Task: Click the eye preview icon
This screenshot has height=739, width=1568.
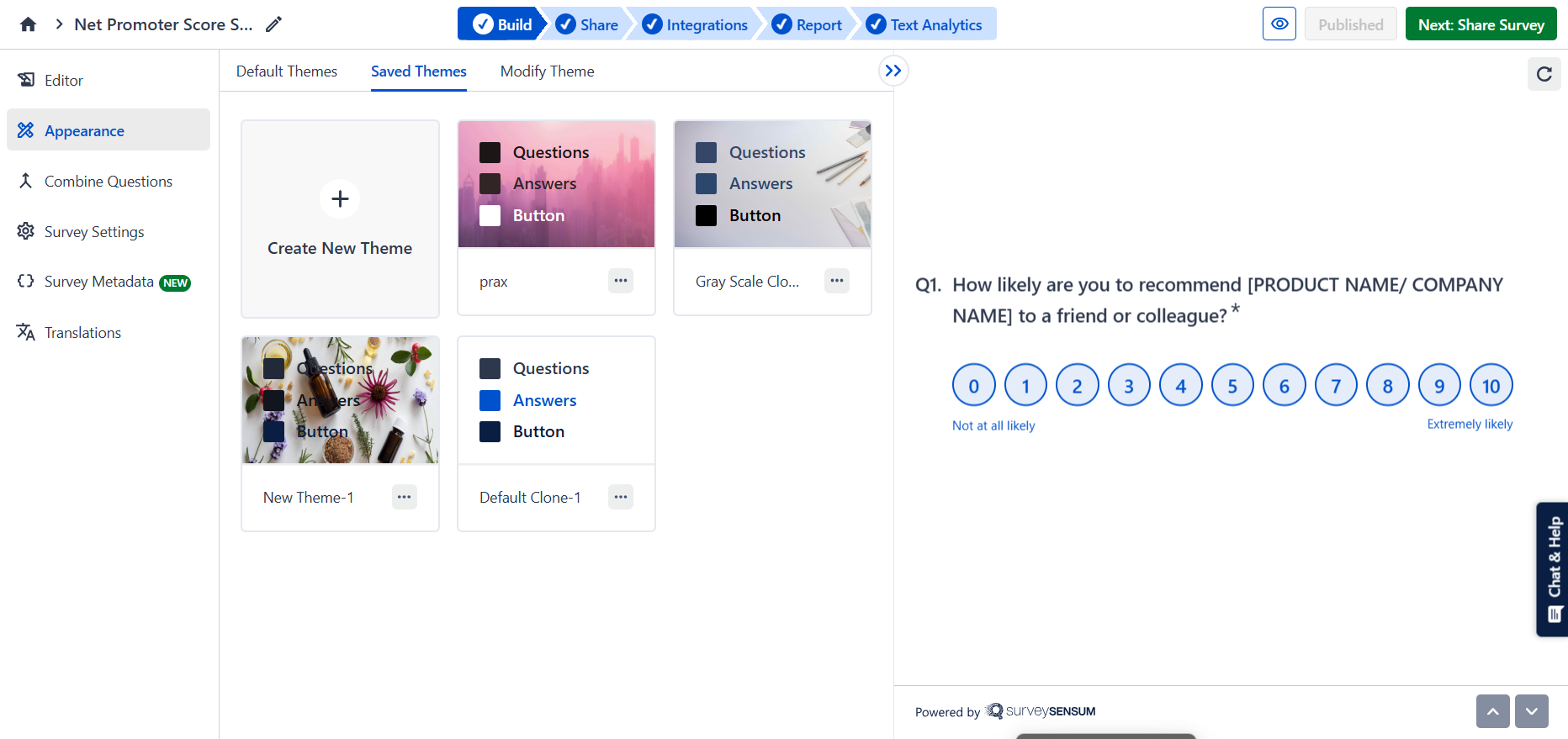Action: [x=1279, y=24]
